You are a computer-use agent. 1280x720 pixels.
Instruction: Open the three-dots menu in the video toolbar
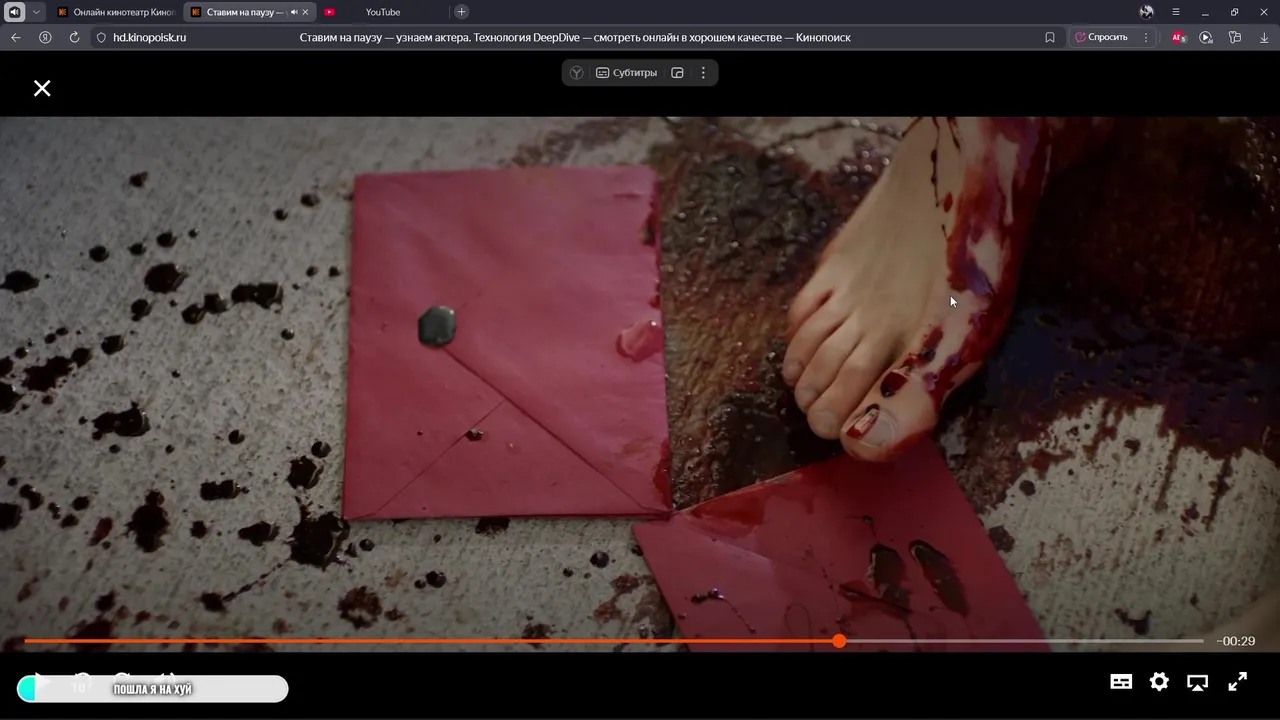[703, 73]
